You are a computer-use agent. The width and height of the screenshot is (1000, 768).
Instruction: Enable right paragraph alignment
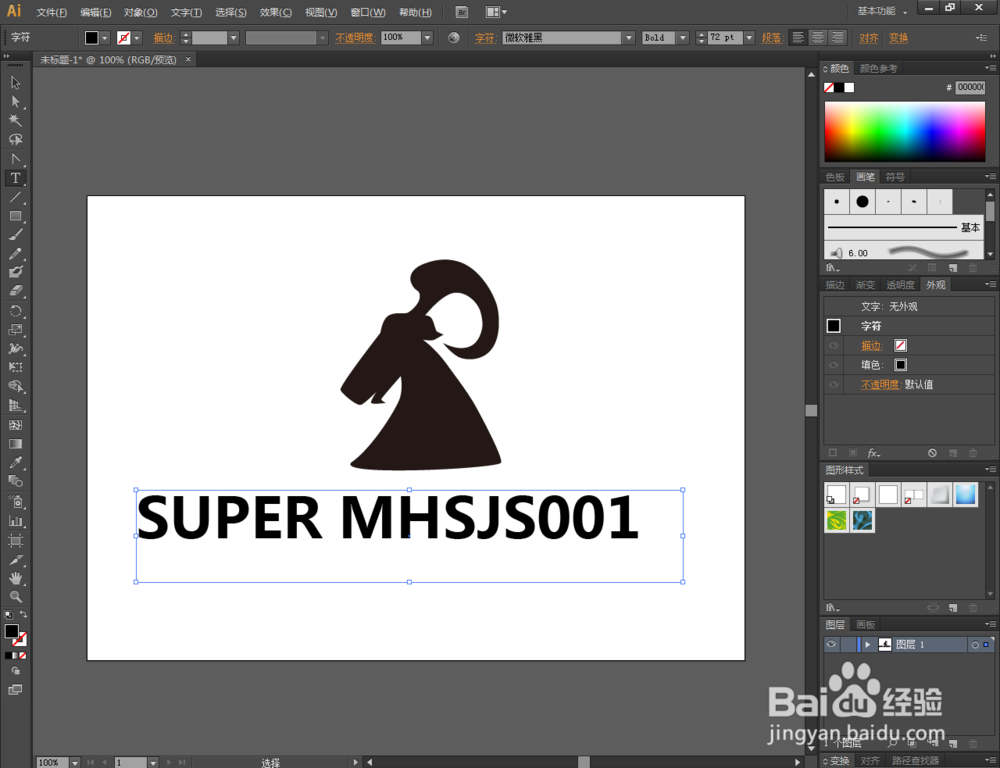click(x=837, y=38)
